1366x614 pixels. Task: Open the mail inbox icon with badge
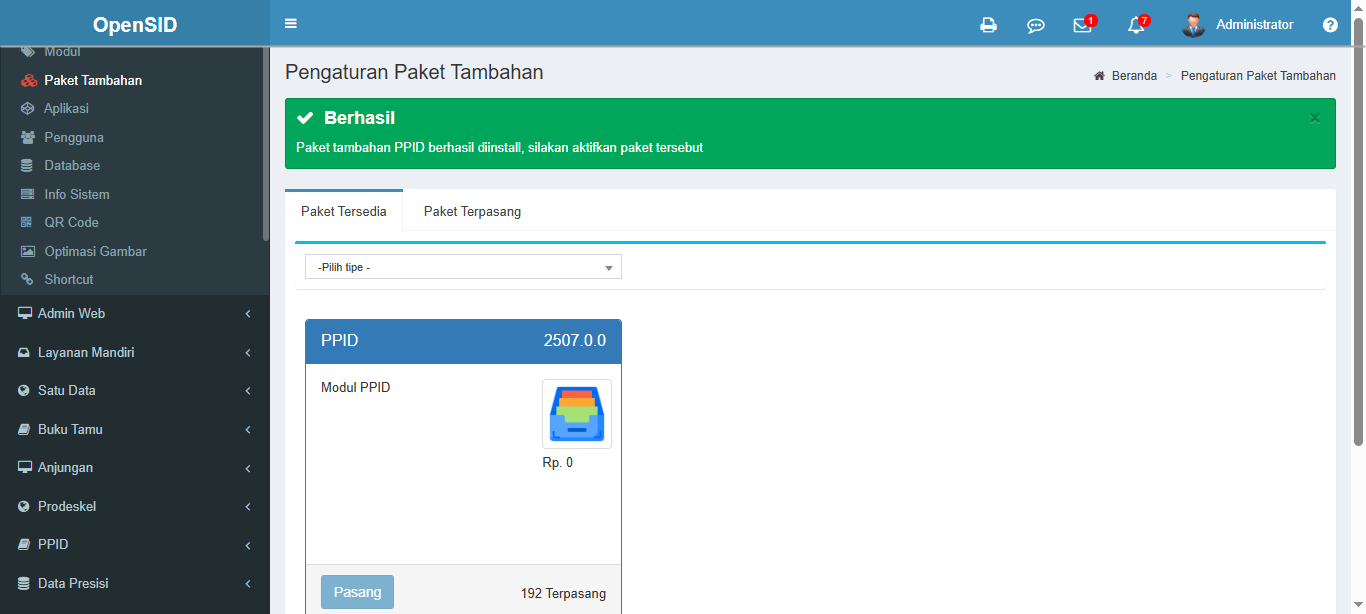[1084, 24]
